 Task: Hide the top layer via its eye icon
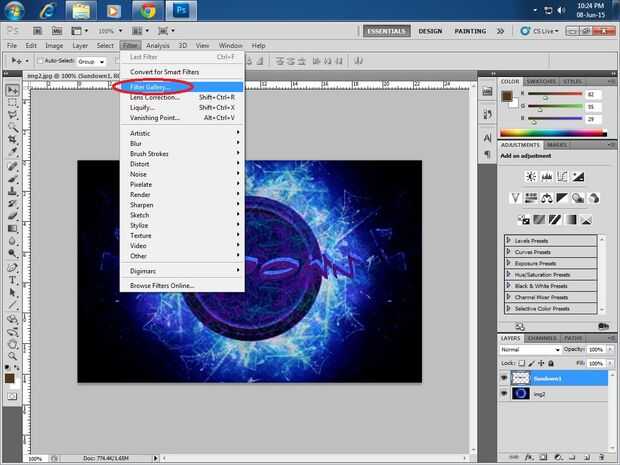[504, 378]
